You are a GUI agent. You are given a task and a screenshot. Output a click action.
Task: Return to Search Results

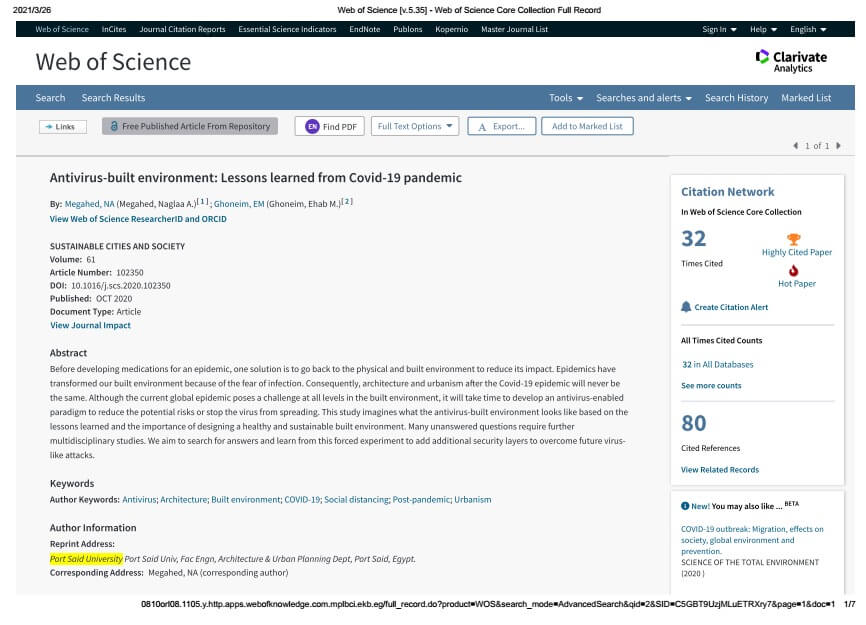pyautogui.click(x=113, y=98)
